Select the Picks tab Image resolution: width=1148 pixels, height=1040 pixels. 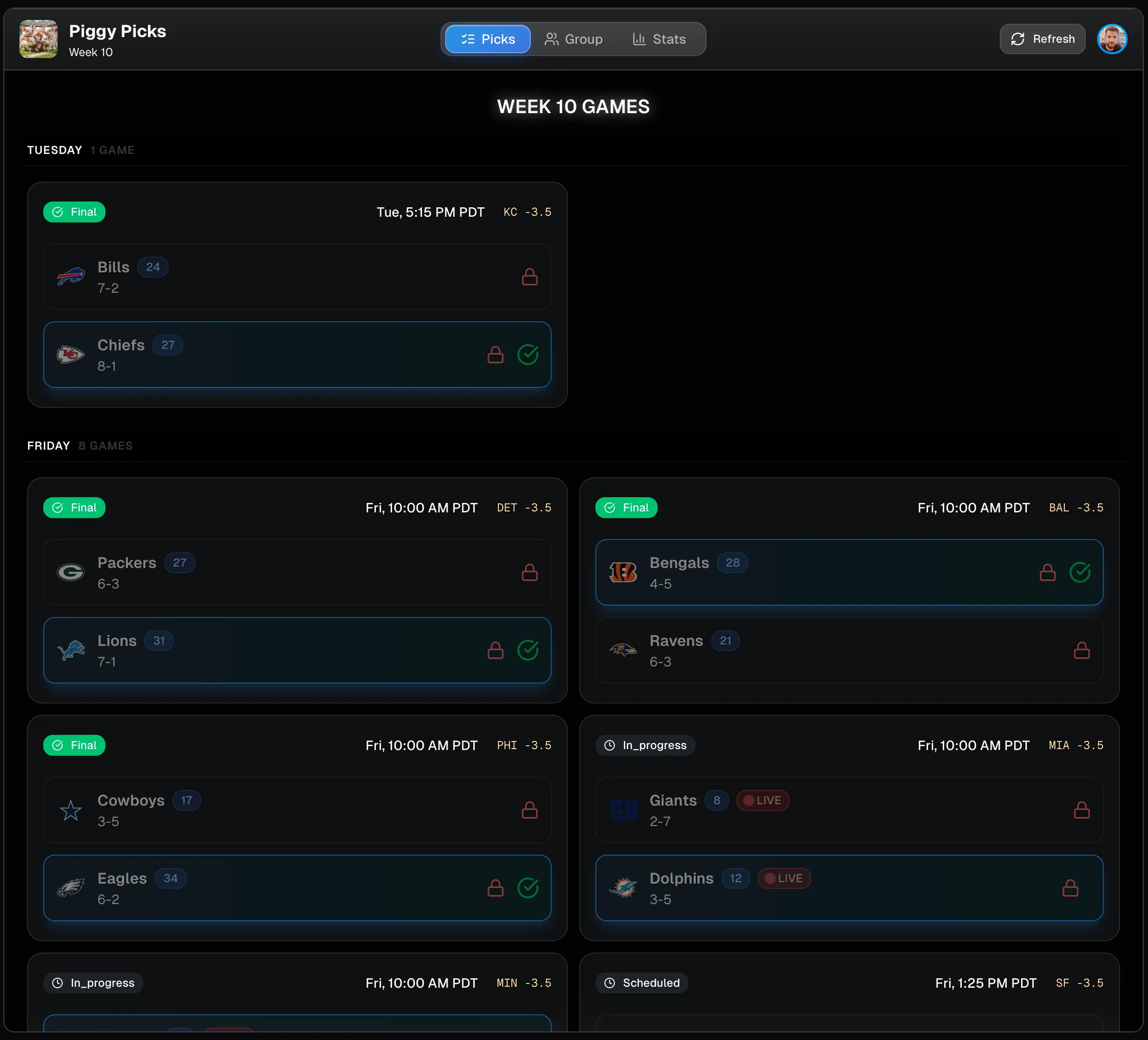(488, 39)
